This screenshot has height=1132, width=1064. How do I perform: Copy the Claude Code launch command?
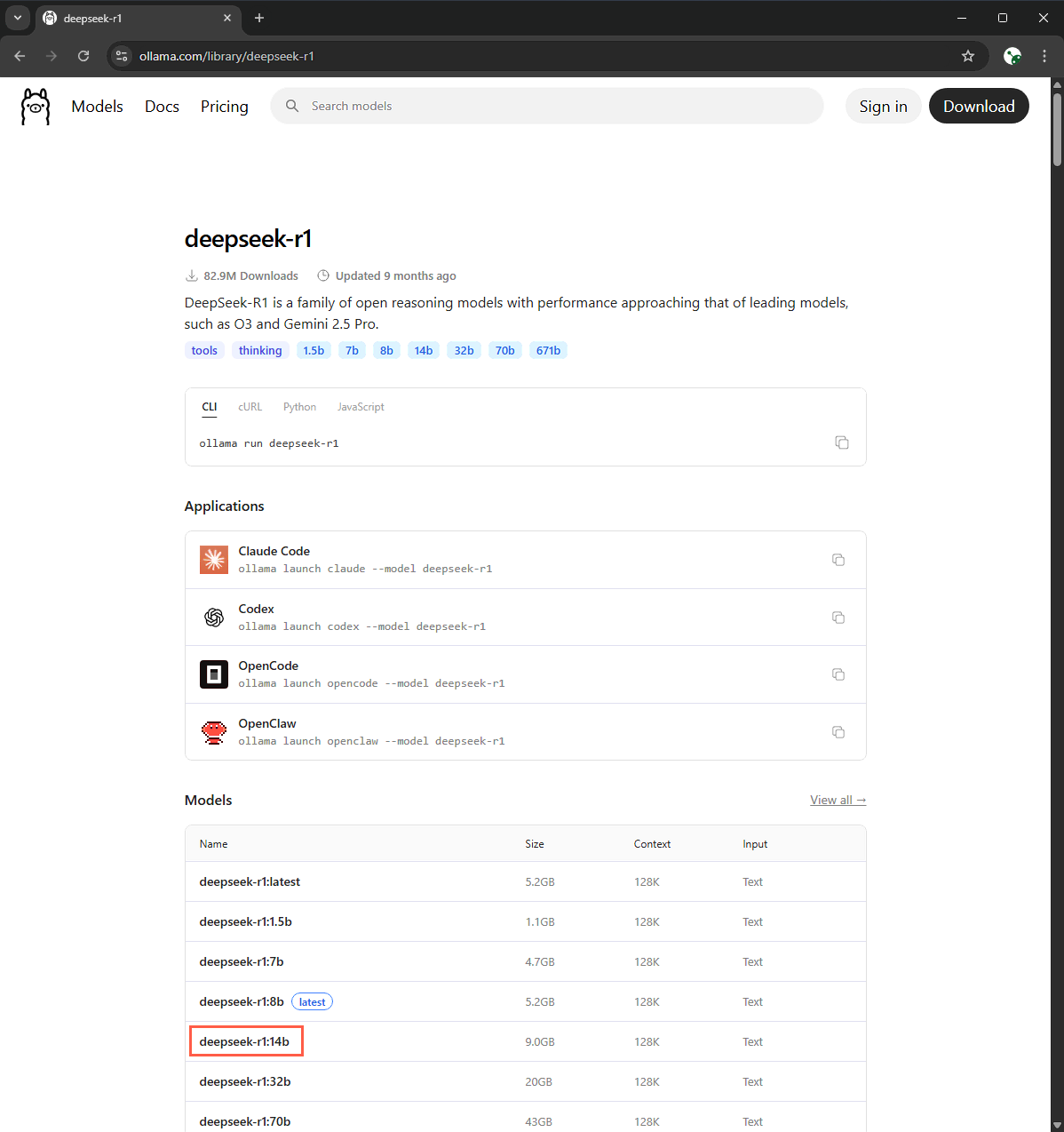point(838,560)
